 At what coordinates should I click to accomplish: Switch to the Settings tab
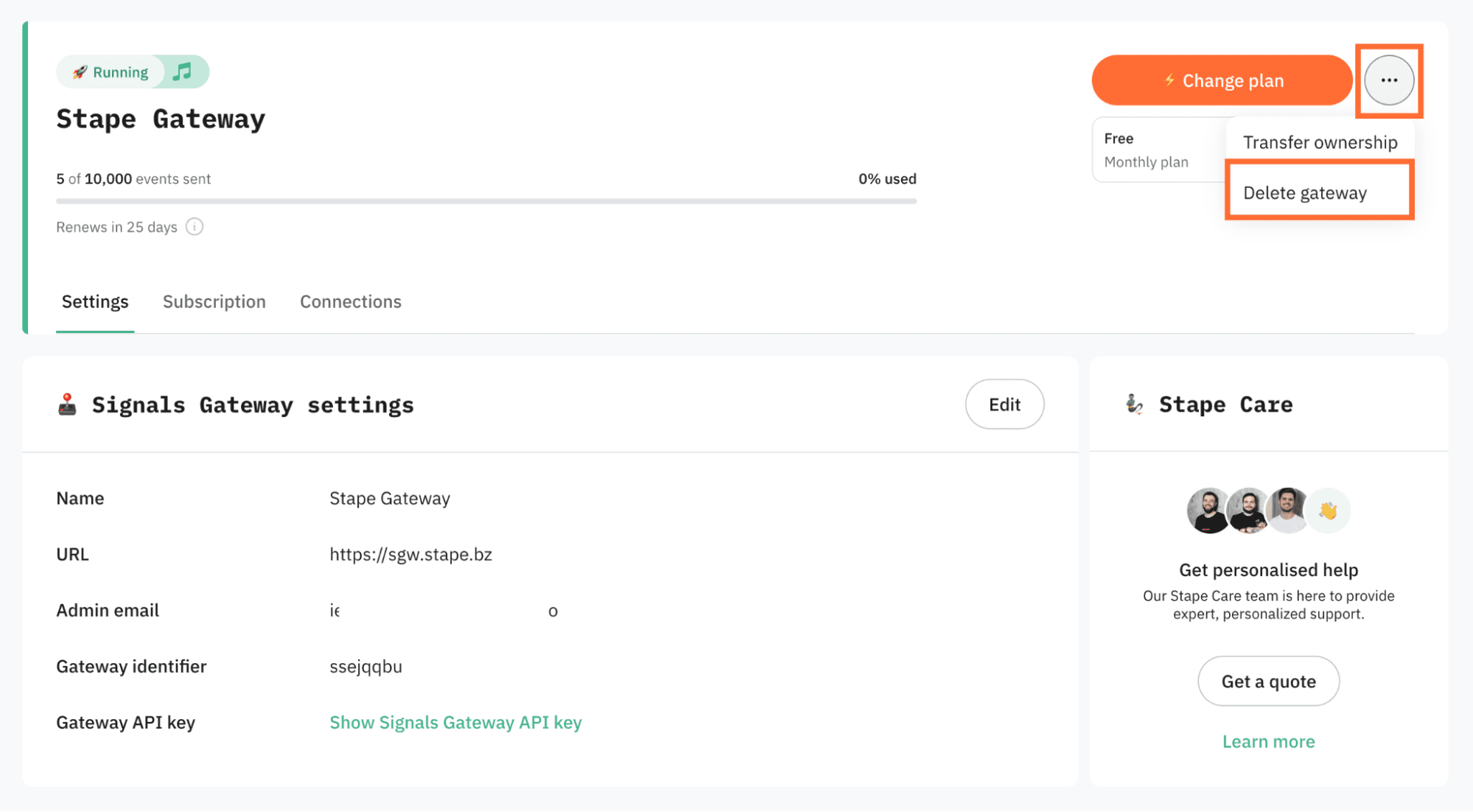pyautogui.click(x=95, y=302)
